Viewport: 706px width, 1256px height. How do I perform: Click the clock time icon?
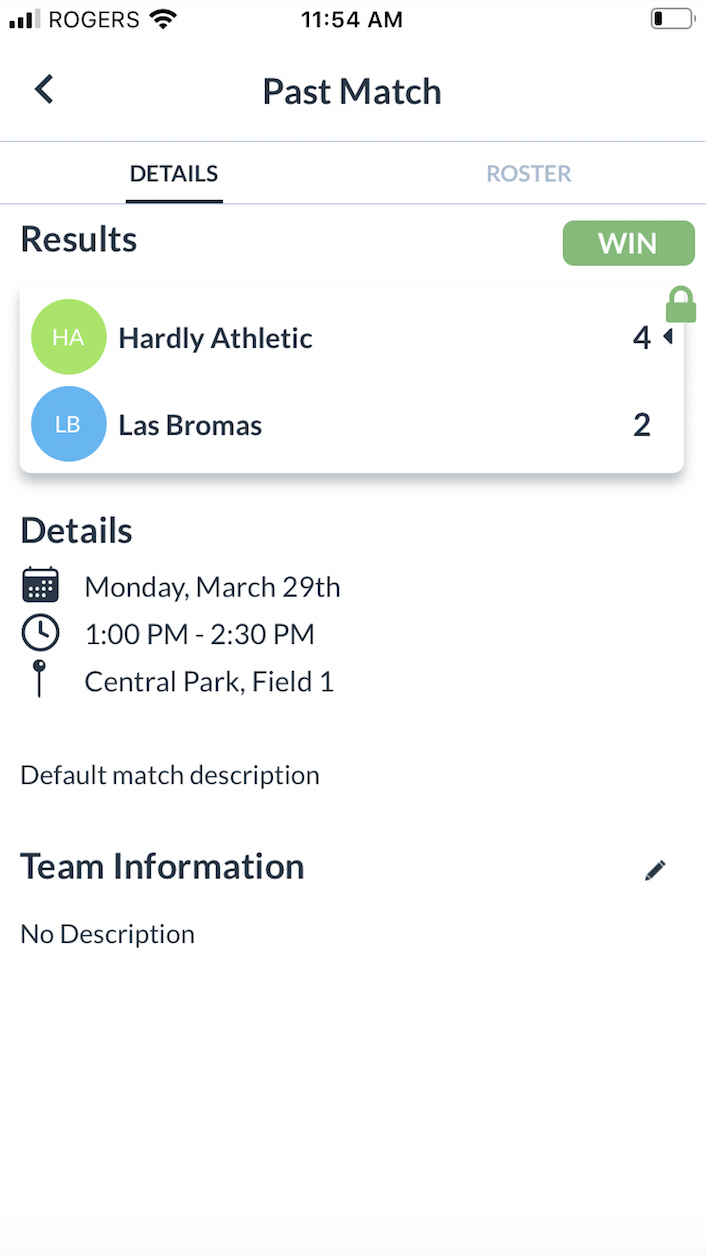(40, 633)
